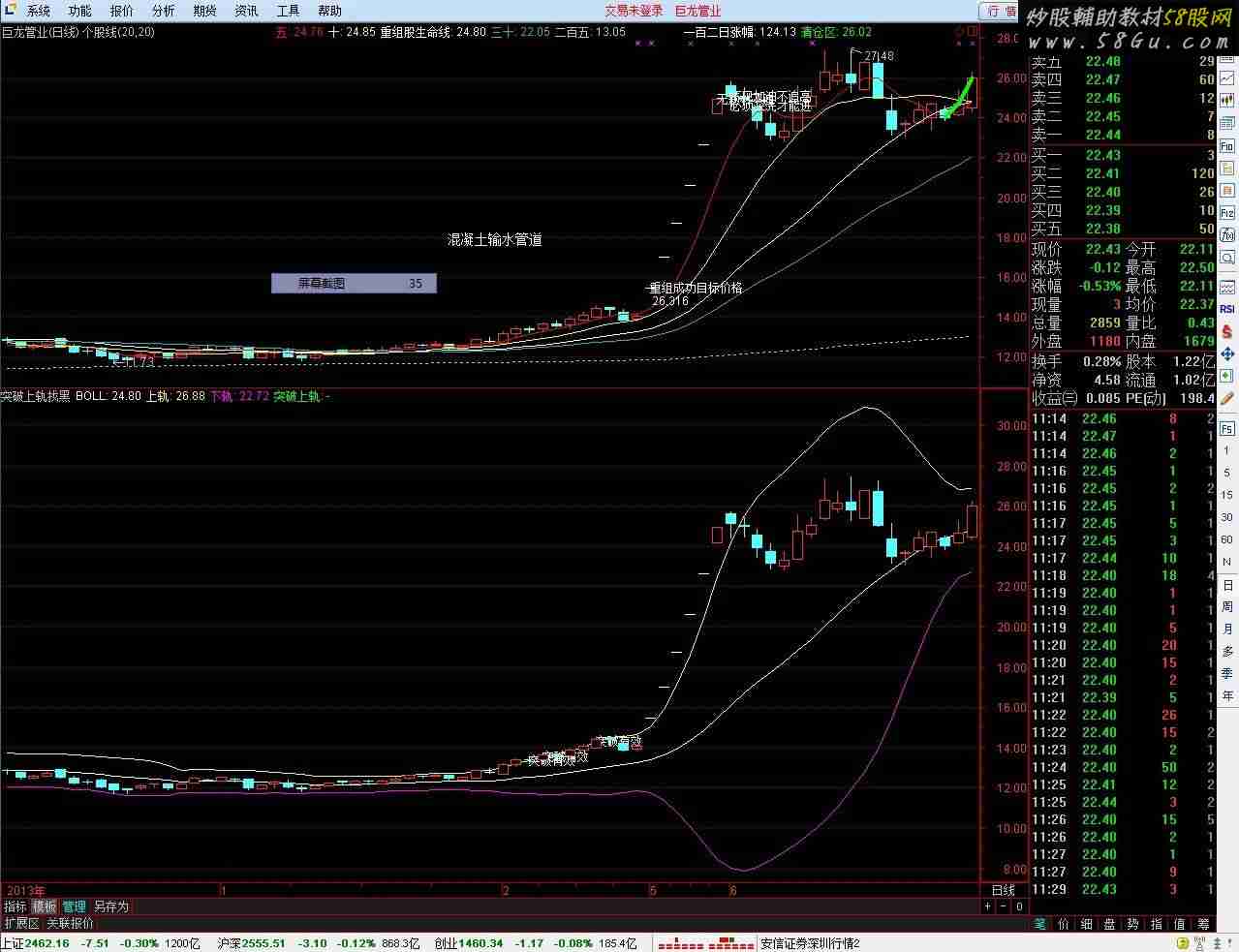
Task: Open the 分析 menu
Action: tap(163, 11)
